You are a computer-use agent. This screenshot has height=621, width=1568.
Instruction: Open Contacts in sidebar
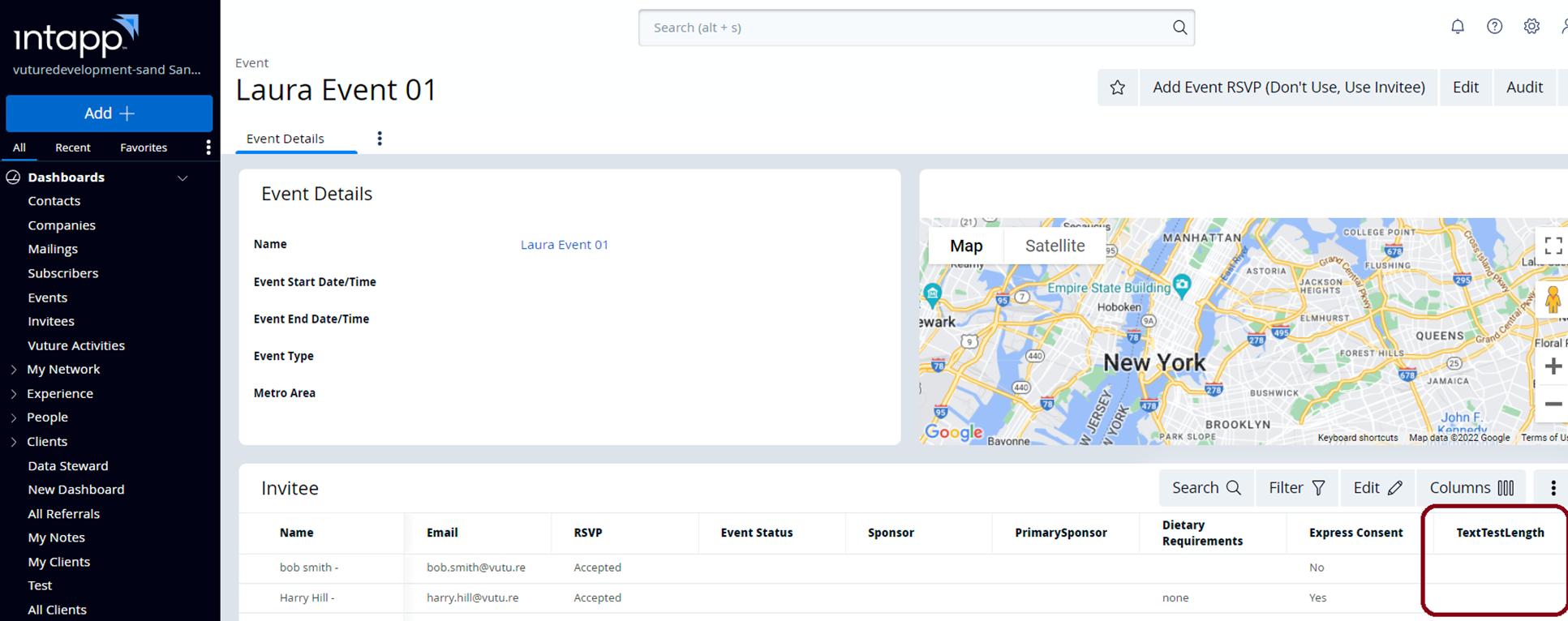[x=54, y=201]
